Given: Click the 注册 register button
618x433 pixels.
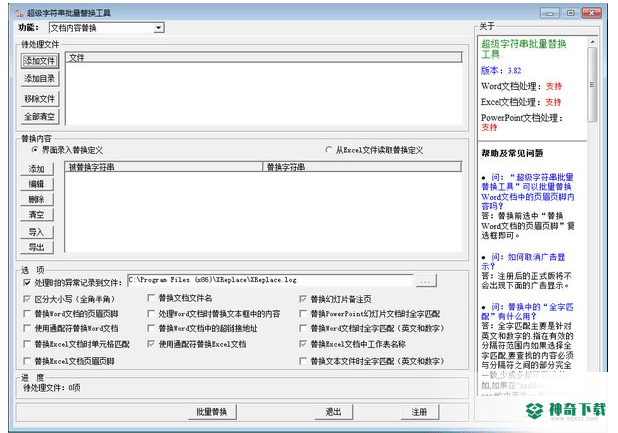Looking at the screenshot, I should pyautogui.click(x=419, y=412).
